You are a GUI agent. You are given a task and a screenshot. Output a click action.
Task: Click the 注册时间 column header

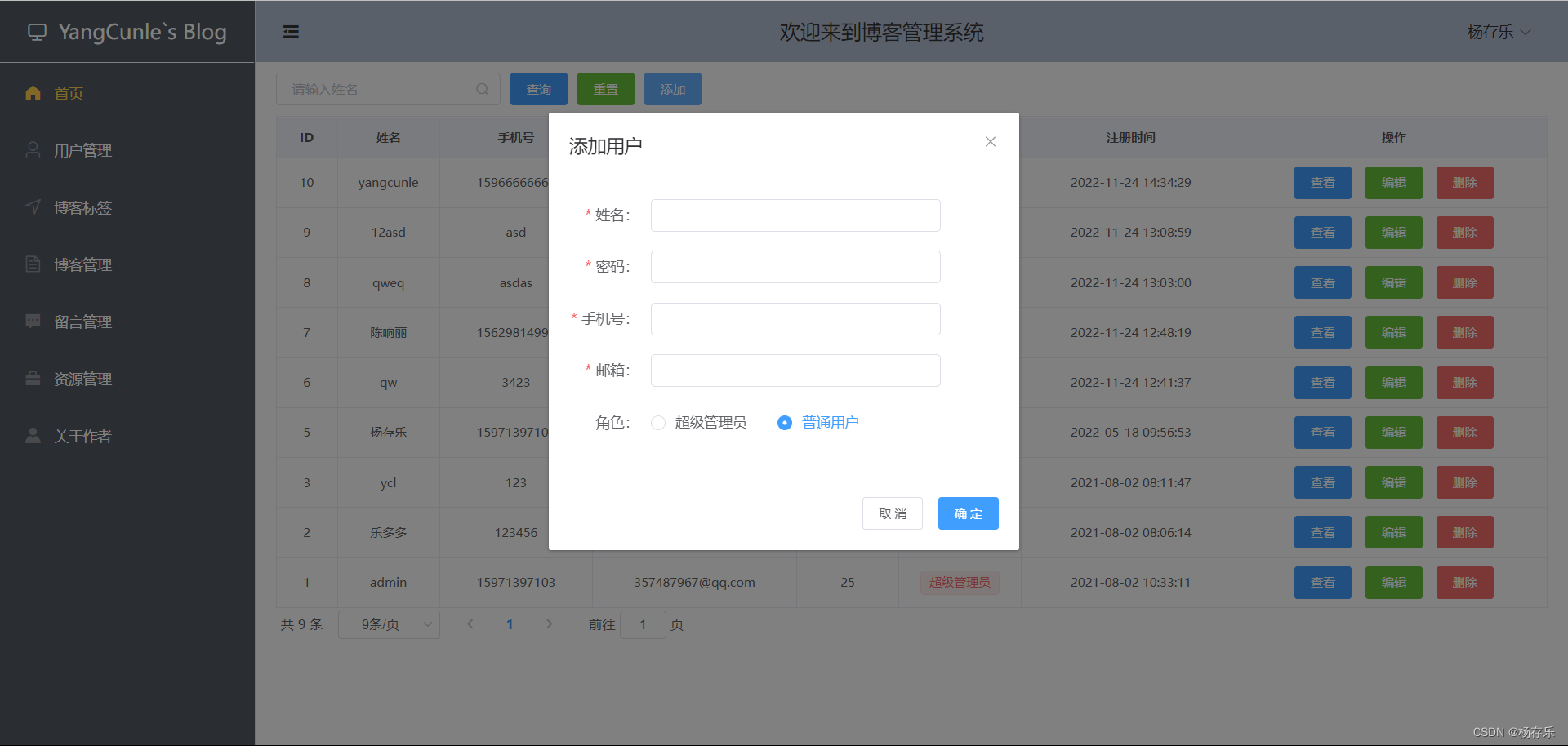click(1130, 138)
